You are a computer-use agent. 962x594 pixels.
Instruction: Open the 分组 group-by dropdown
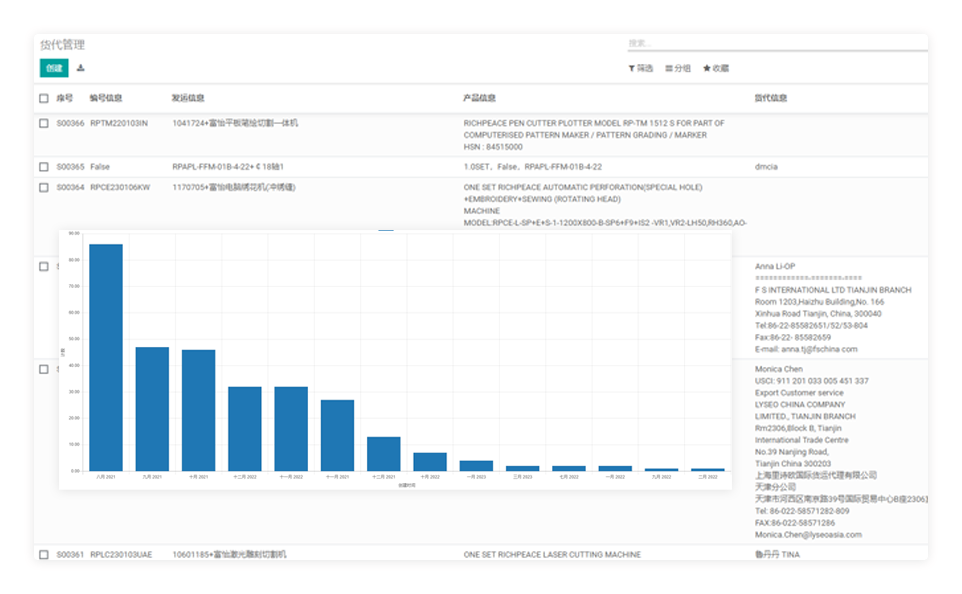(678, 69)
